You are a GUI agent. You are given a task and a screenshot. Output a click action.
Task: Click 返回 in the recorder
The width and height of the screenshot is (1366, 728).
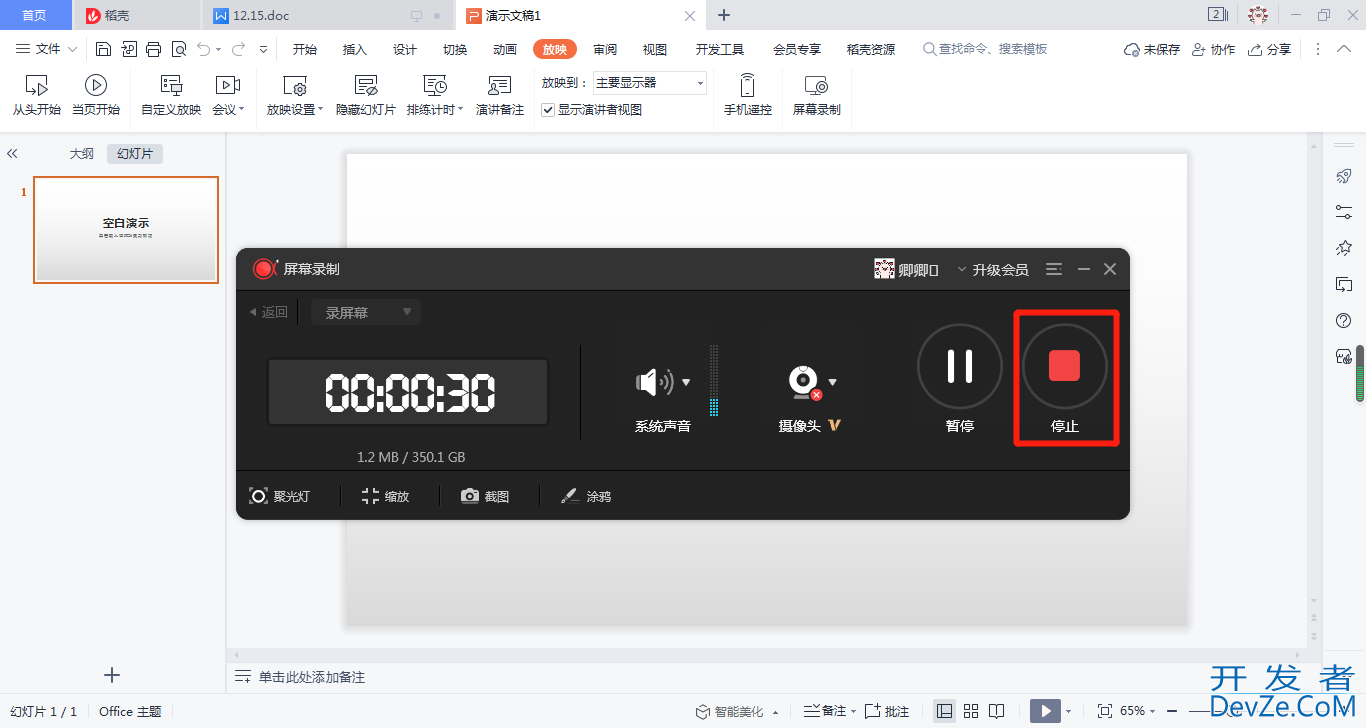[x=268, y=312]
